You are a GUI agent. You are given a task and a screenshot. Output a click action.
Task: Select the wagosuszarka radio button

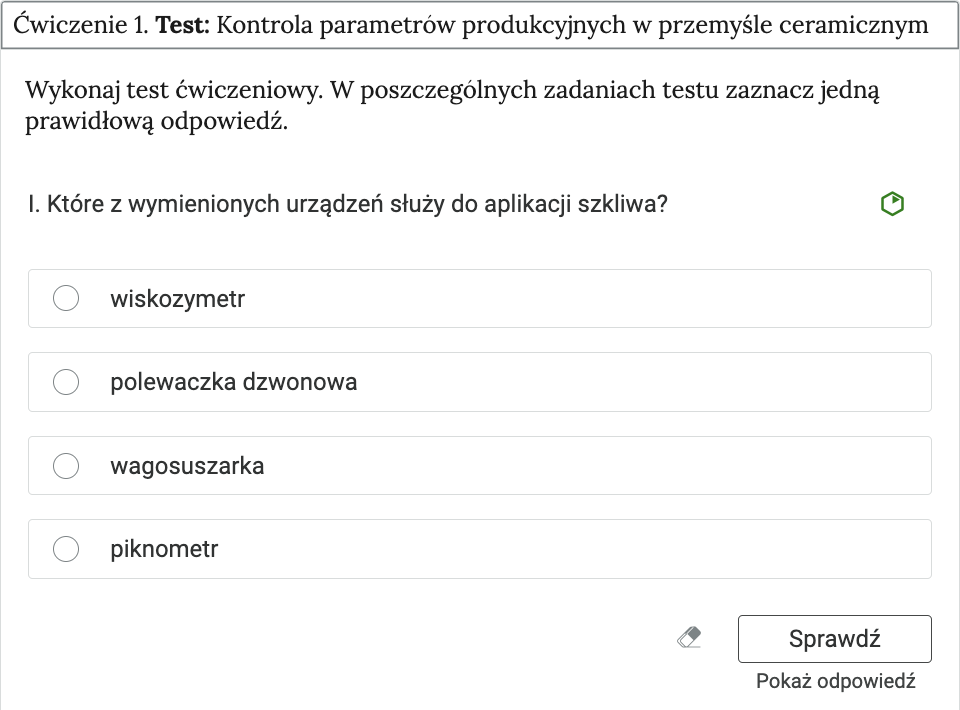(x=65, y=465)
